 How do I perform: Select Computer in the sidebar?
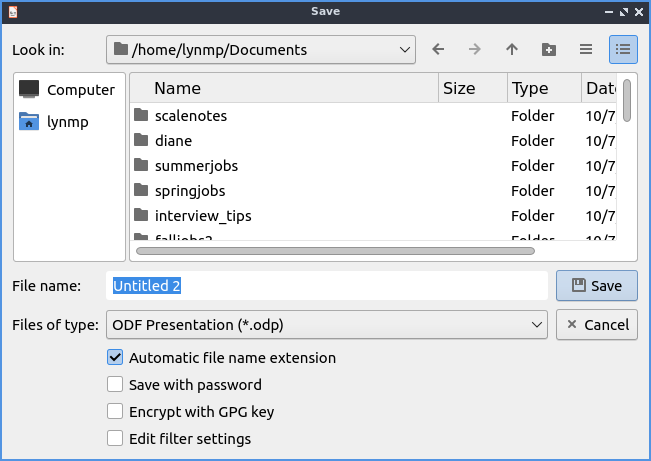[69, 89]
